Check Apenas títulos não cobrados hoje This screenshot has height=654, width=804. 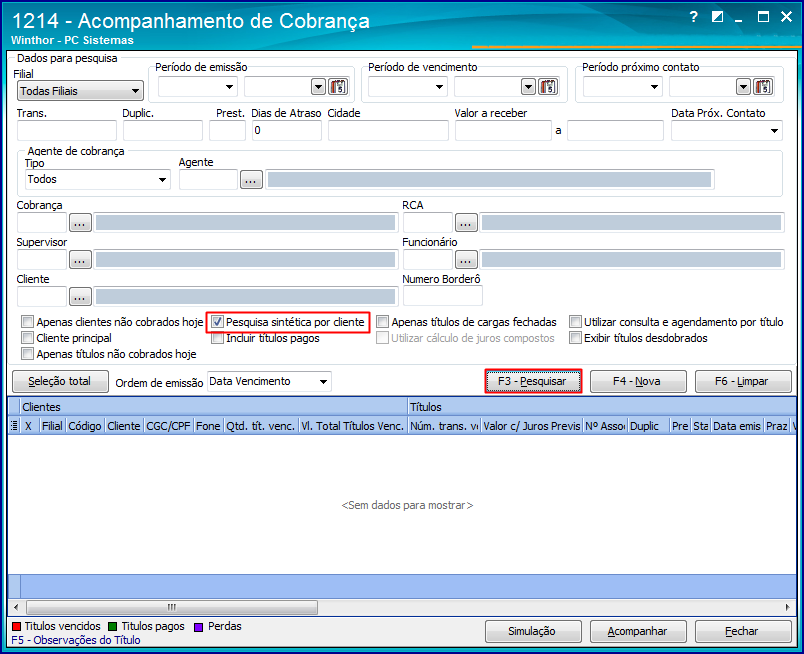pyautogui.click(x=27, y=354)
